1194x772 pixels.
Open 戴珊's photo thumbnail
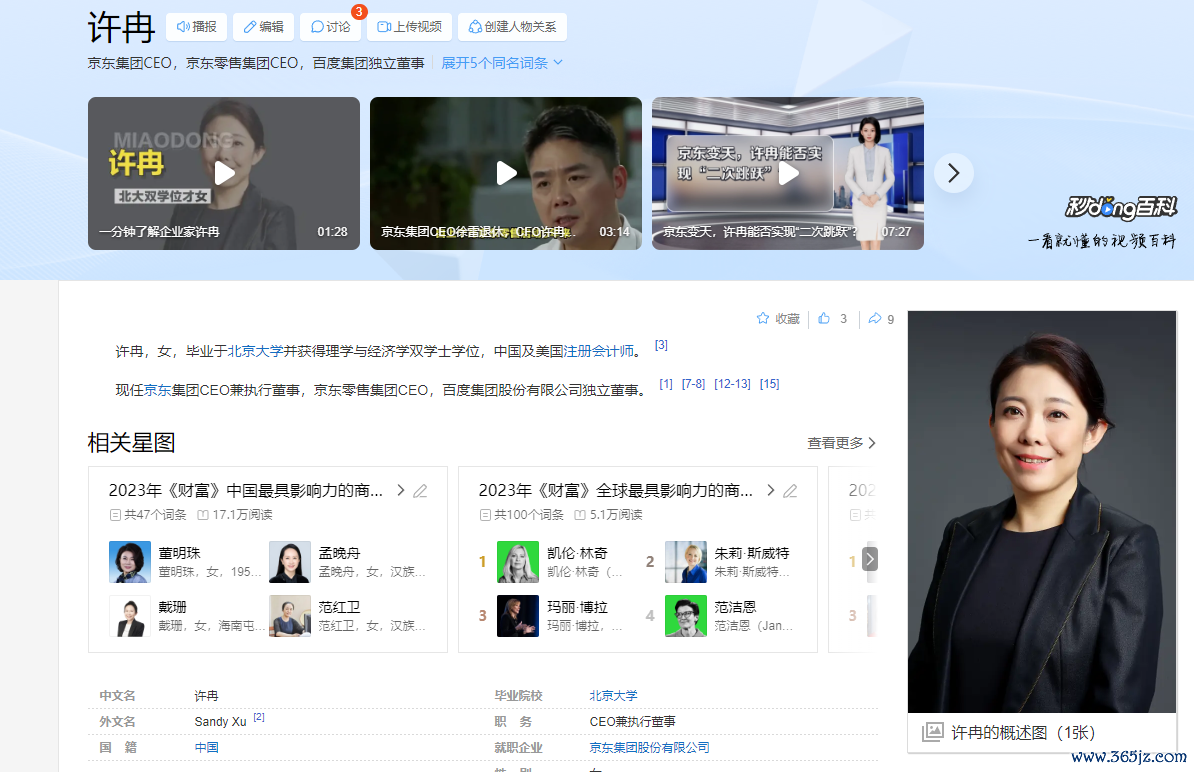coord(129,616)
